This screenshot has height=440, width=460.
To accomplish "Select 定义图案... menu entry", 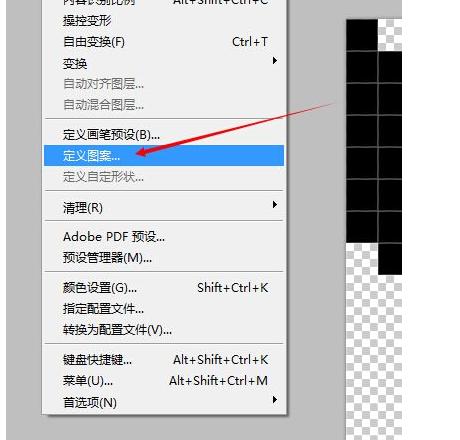I will point(164,155).
